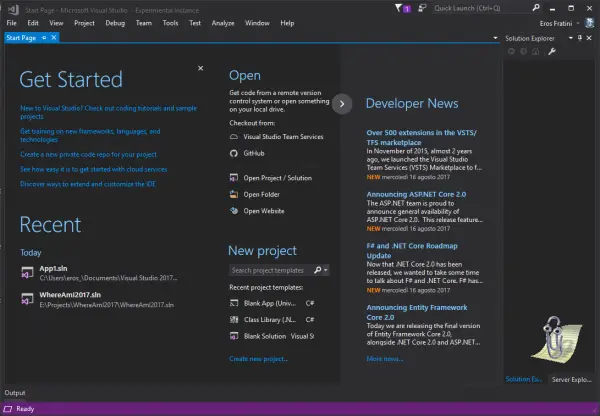Click the GitHub octocat icon
Screen dimensions: 600x416
234,153
